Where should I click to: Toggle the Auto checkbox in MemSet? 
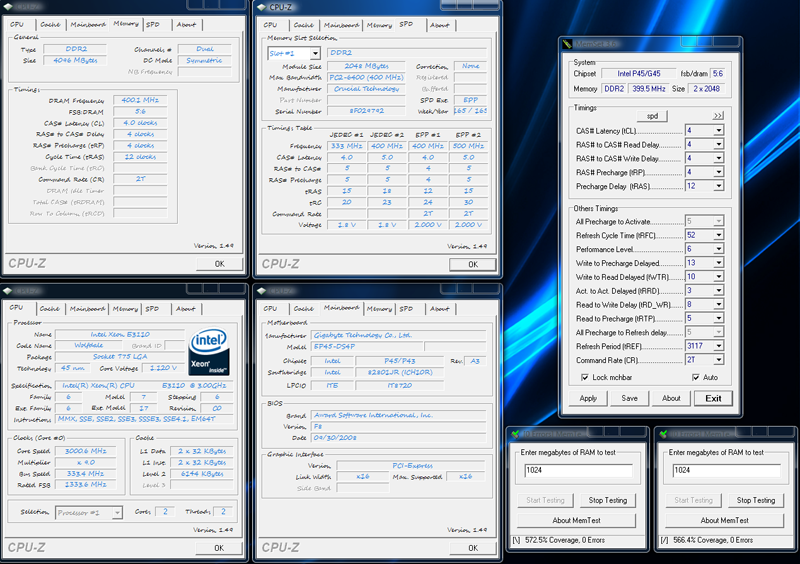coord(695,378)
